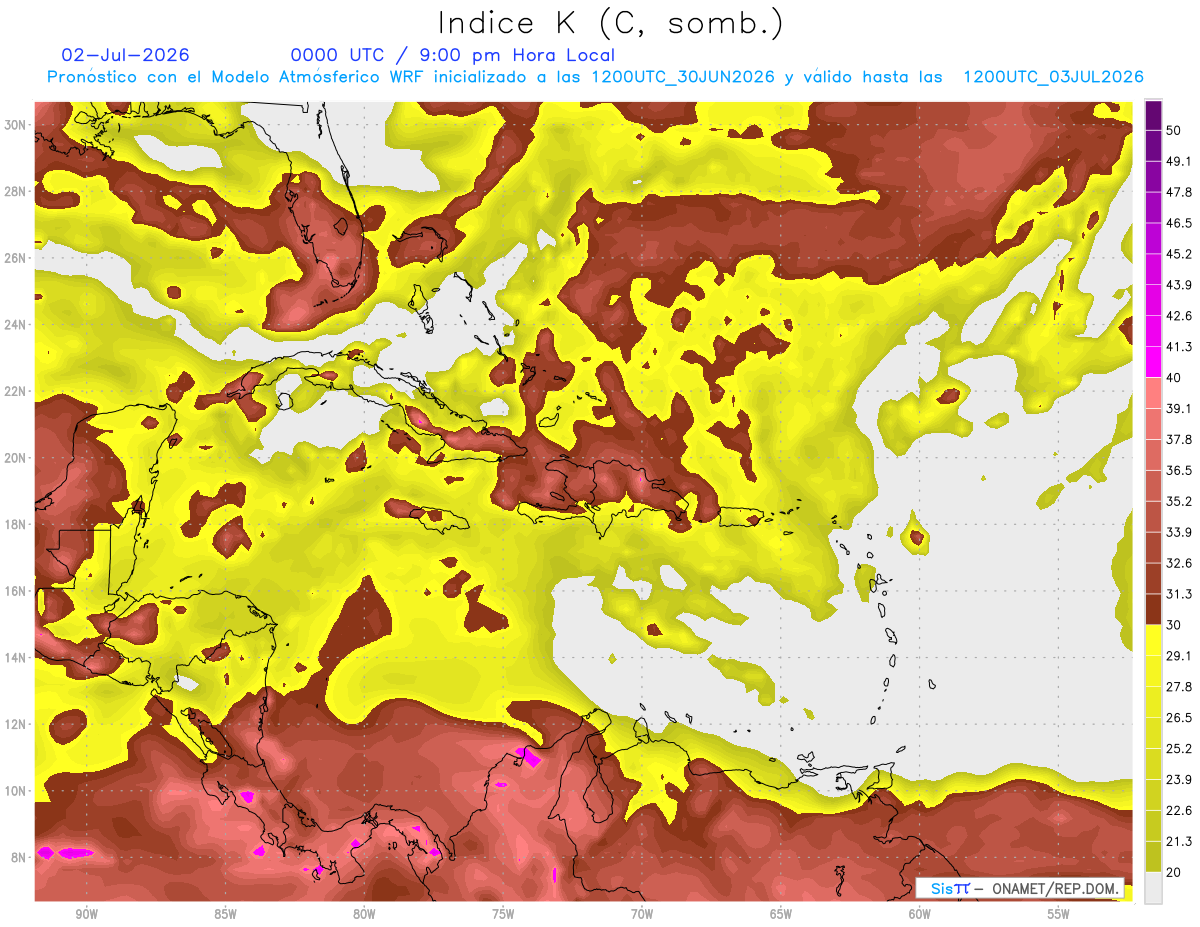1200x927 pixels.
Task: Click the 30N latitude label
Action: pos(15,125)
